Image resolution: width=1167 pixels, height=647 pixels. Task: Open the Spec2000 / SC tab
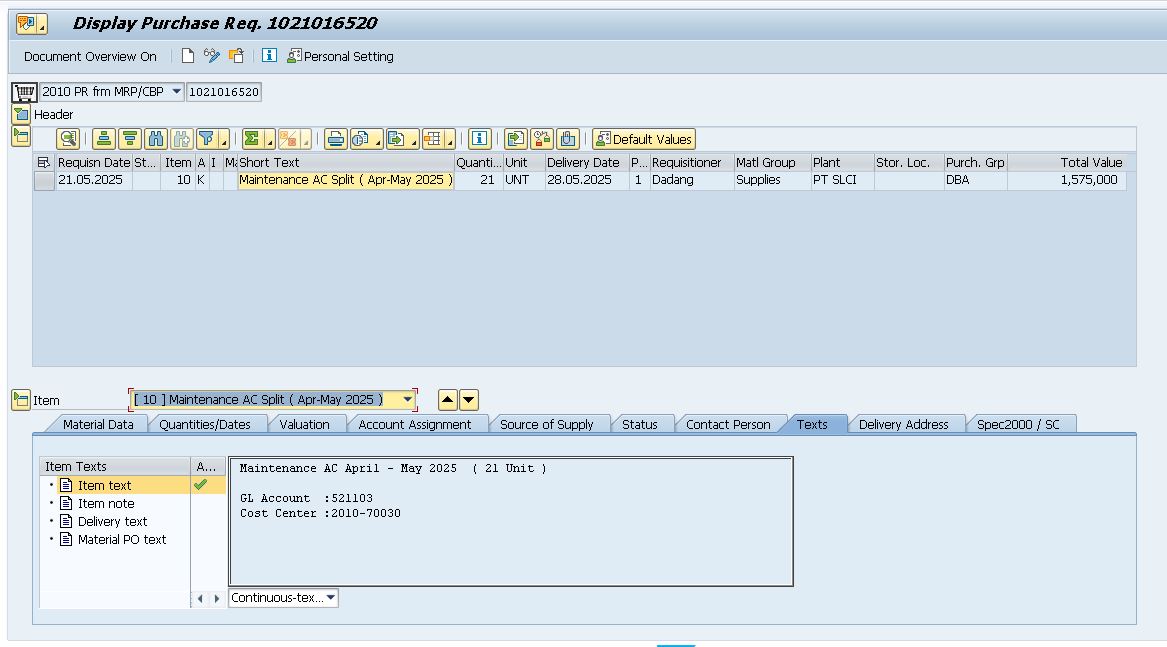pyautogui.click(x=1017, y=424)
